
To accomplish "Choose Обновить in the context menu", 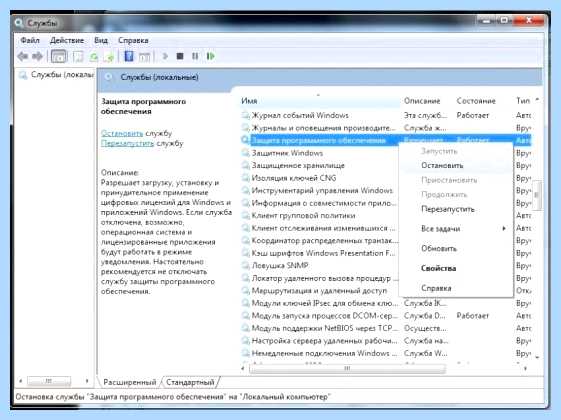I will (455, 248).
